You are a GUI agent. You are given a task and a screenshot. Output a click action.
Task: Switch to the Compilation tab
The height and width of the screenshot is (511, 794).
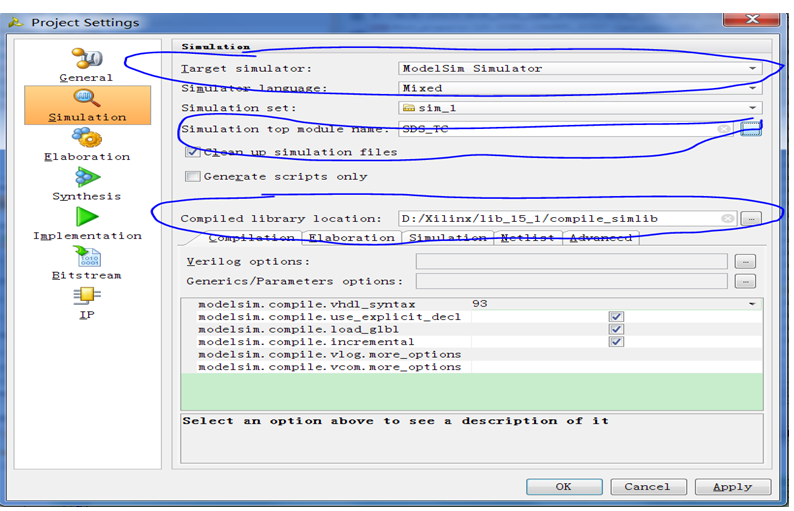(x=251, y=238)
